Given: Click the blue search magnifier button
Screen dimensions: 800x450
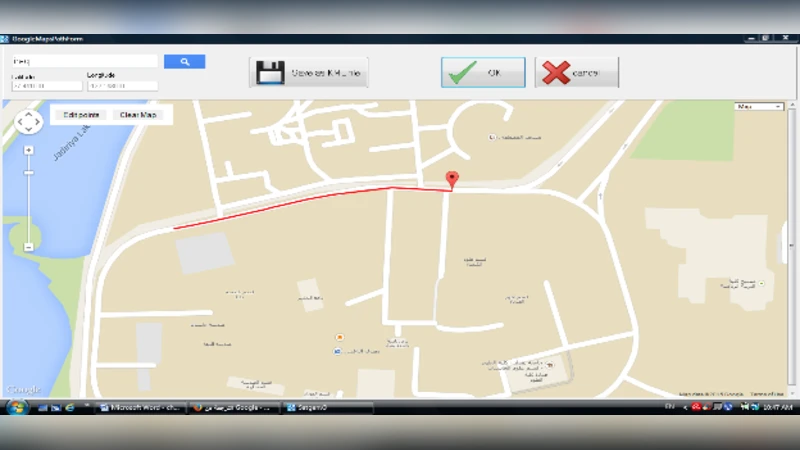Looking at the screenshot, I should coord(184,61).
